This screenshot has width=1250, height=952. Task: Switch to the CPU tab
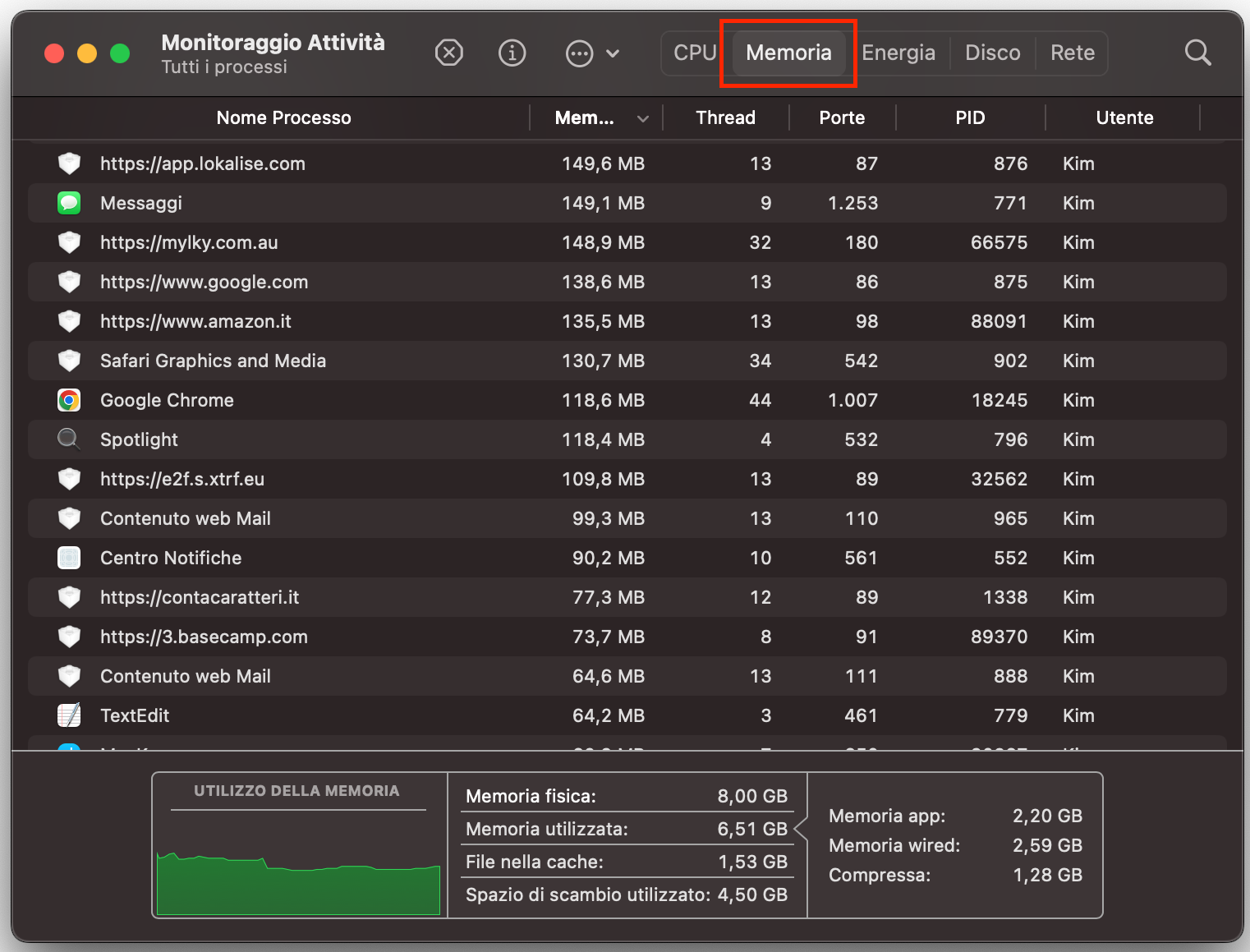[x=694, y=53]
